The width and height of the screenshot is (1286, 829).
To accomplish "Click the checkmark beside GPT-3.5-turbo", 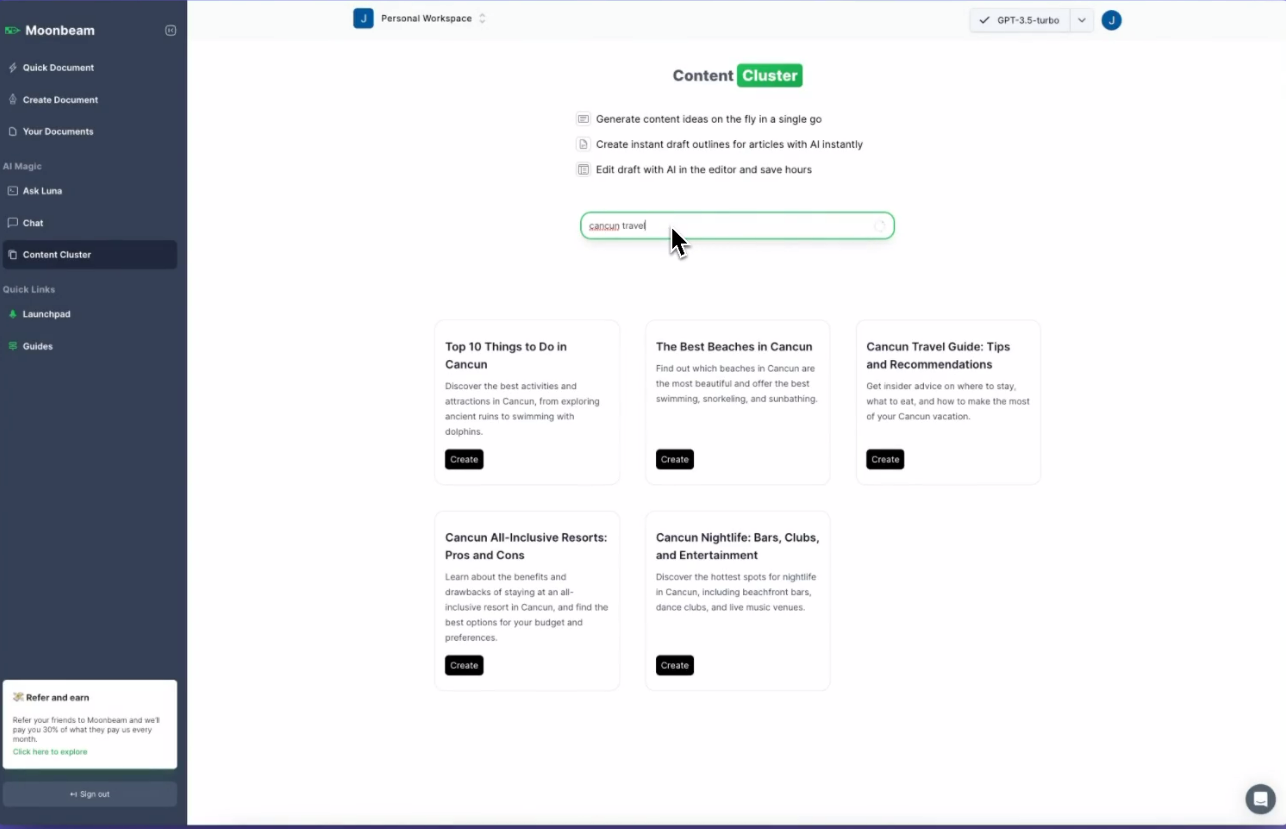I will click(984, 20).
